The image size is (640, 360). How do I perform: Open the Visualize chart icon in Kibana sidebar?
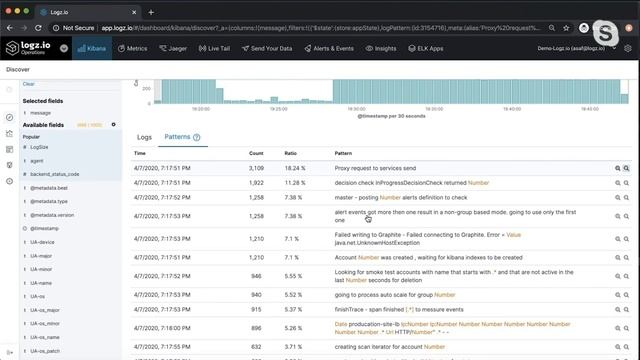9,133
